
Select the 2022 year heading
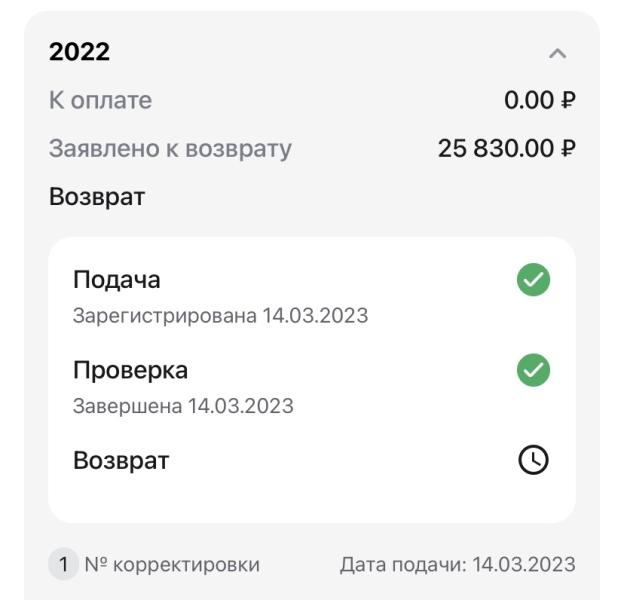(79, 53)
